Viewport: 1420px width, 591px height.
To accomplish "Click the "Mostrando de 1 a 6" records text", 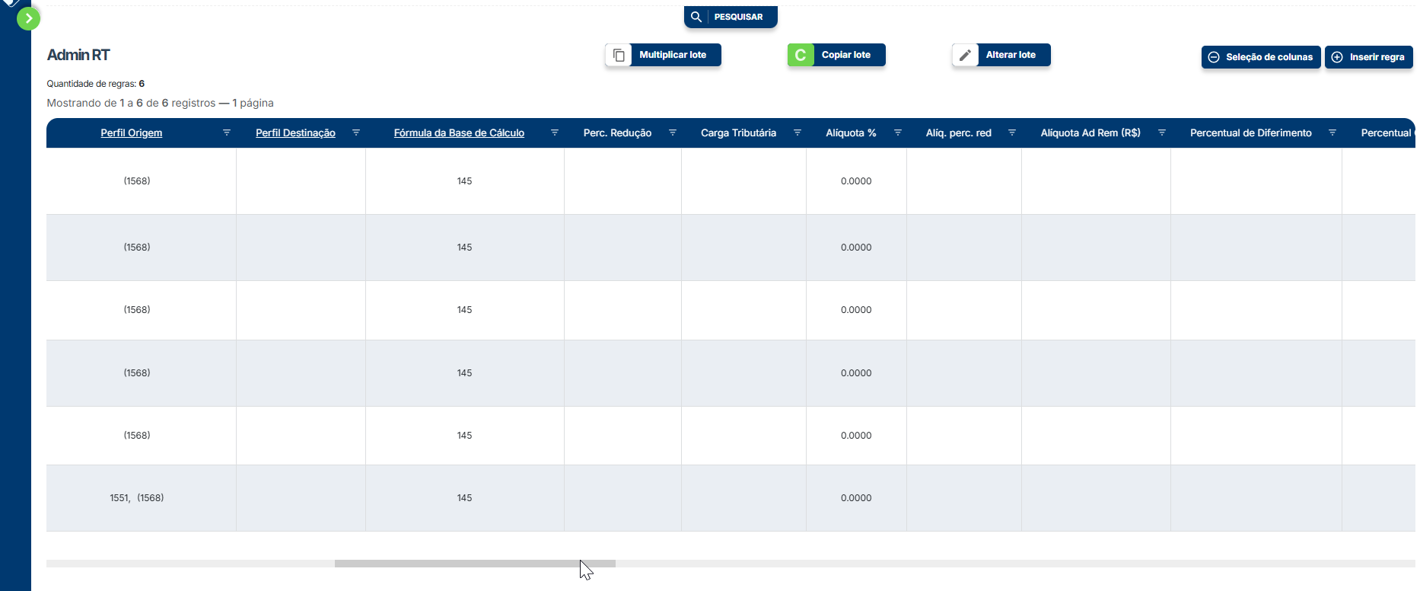I will pos(160,103).
